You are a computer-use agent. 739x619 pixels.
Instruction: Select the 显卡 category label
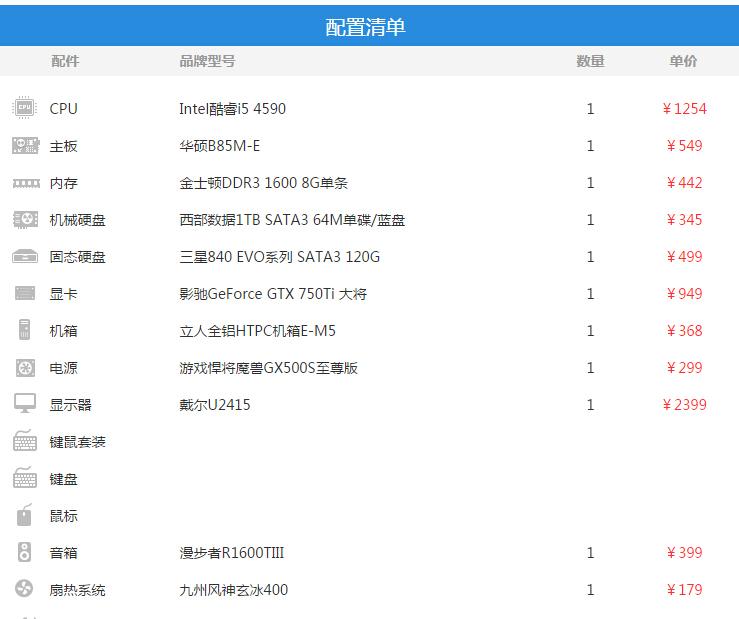63,294
